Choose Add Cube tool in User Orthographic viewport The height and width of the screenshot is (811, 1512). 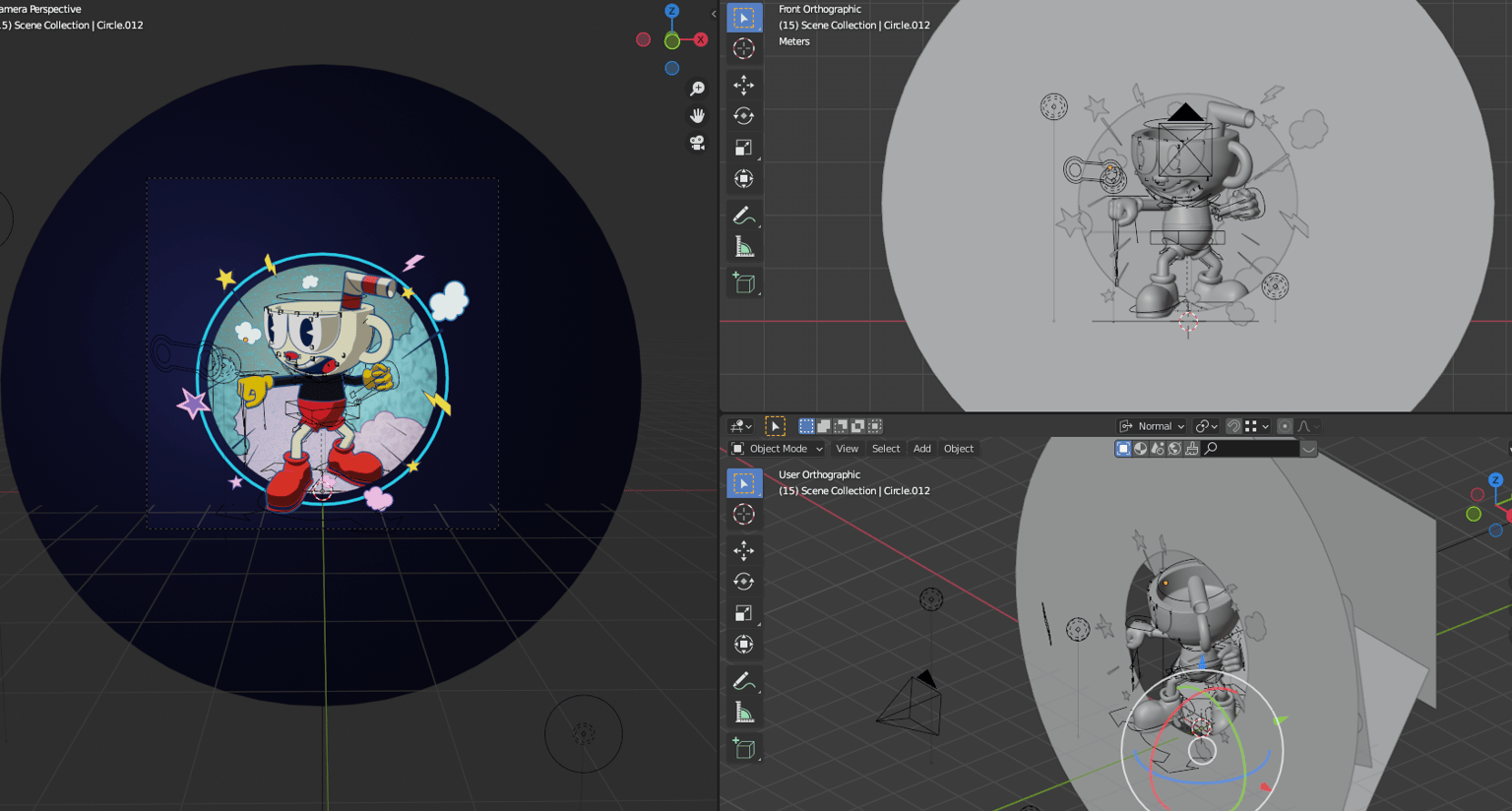744,749
